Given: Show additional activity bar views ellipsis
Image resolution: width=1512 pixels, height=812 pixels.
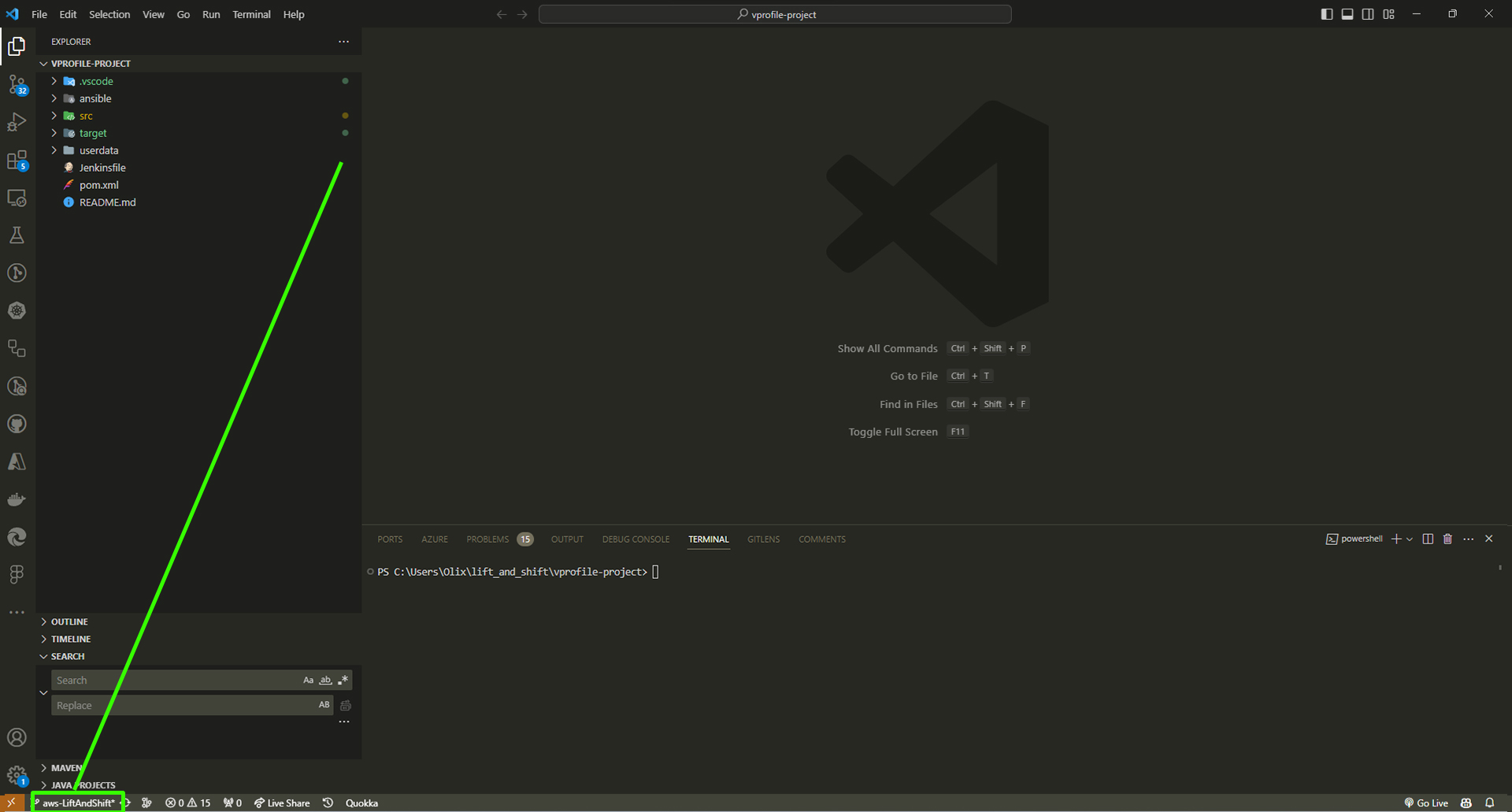Looking at the screenshot, I should point(17,612).
